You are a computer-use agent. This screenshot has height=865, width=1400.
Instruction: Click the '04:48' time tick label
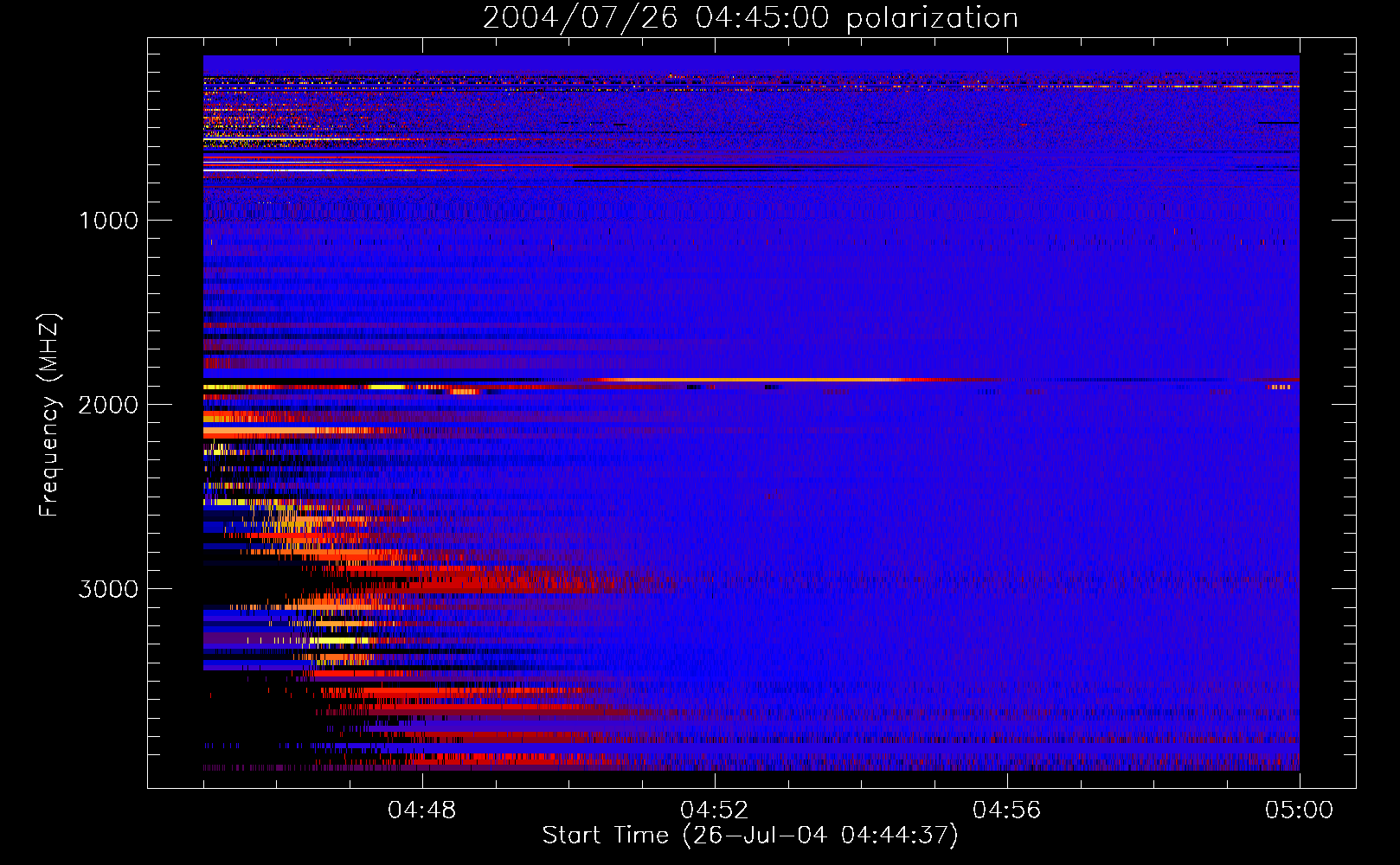coord(422,811)
